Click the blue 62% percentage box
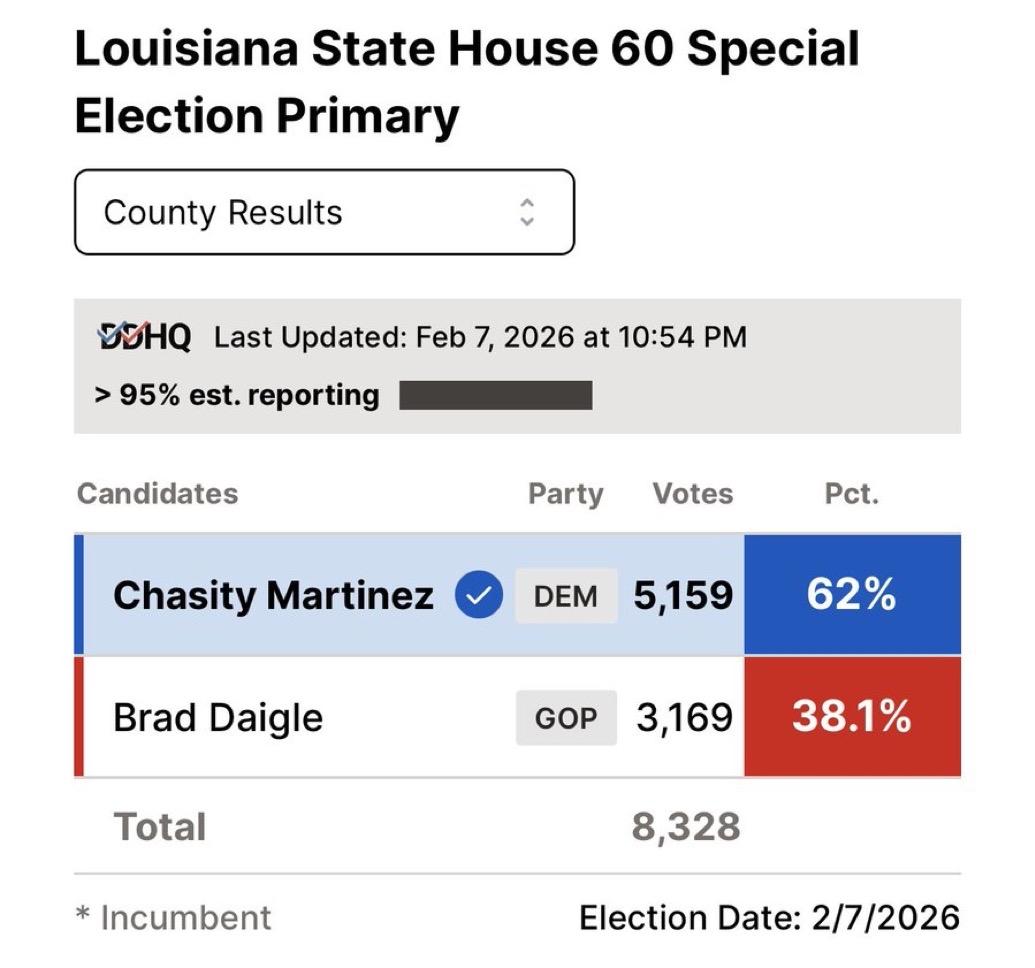Viewport: 1035px width, 968px height. click(852, 595)
